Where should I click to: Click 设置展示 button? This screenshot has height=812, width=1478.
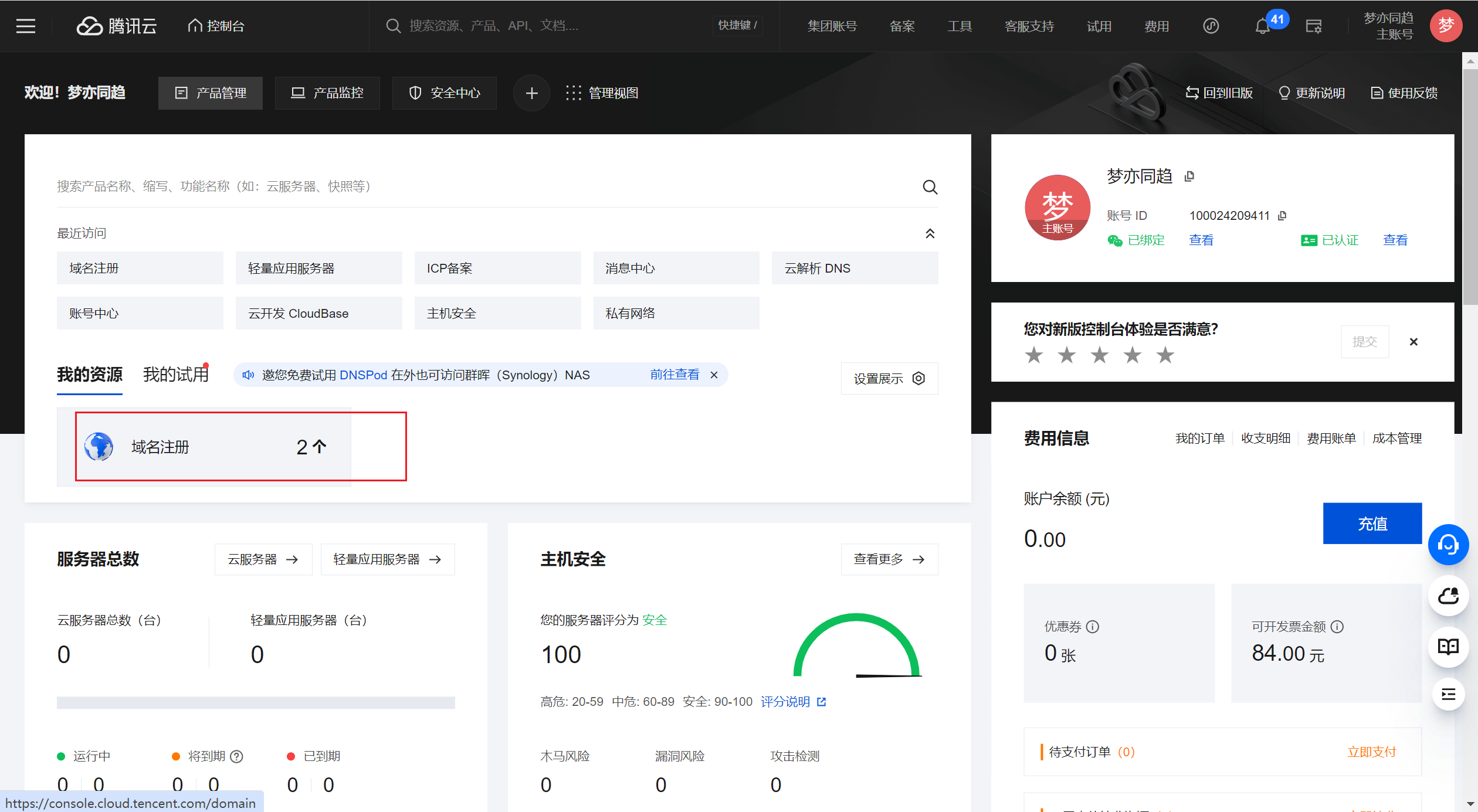[x=889, y=379]
